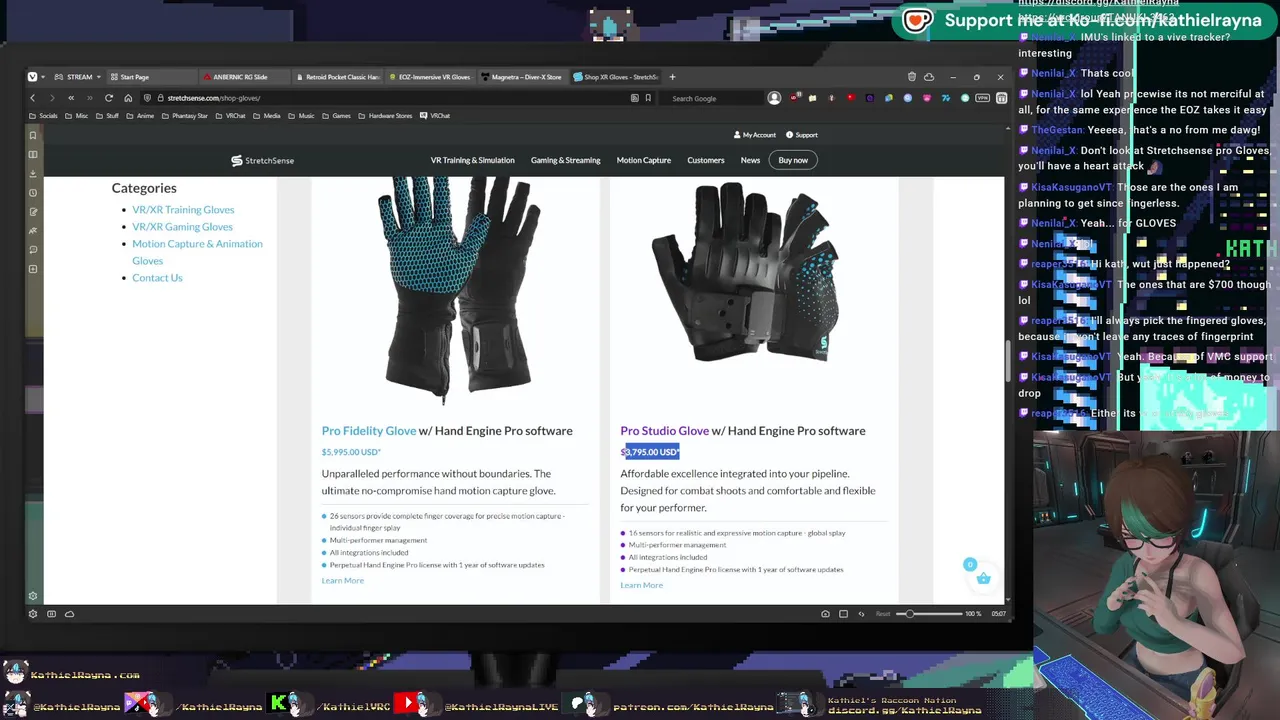Open the Anime bookmark folder
The height and width of the screenshot is (720, 1280).
click(140, 116)
